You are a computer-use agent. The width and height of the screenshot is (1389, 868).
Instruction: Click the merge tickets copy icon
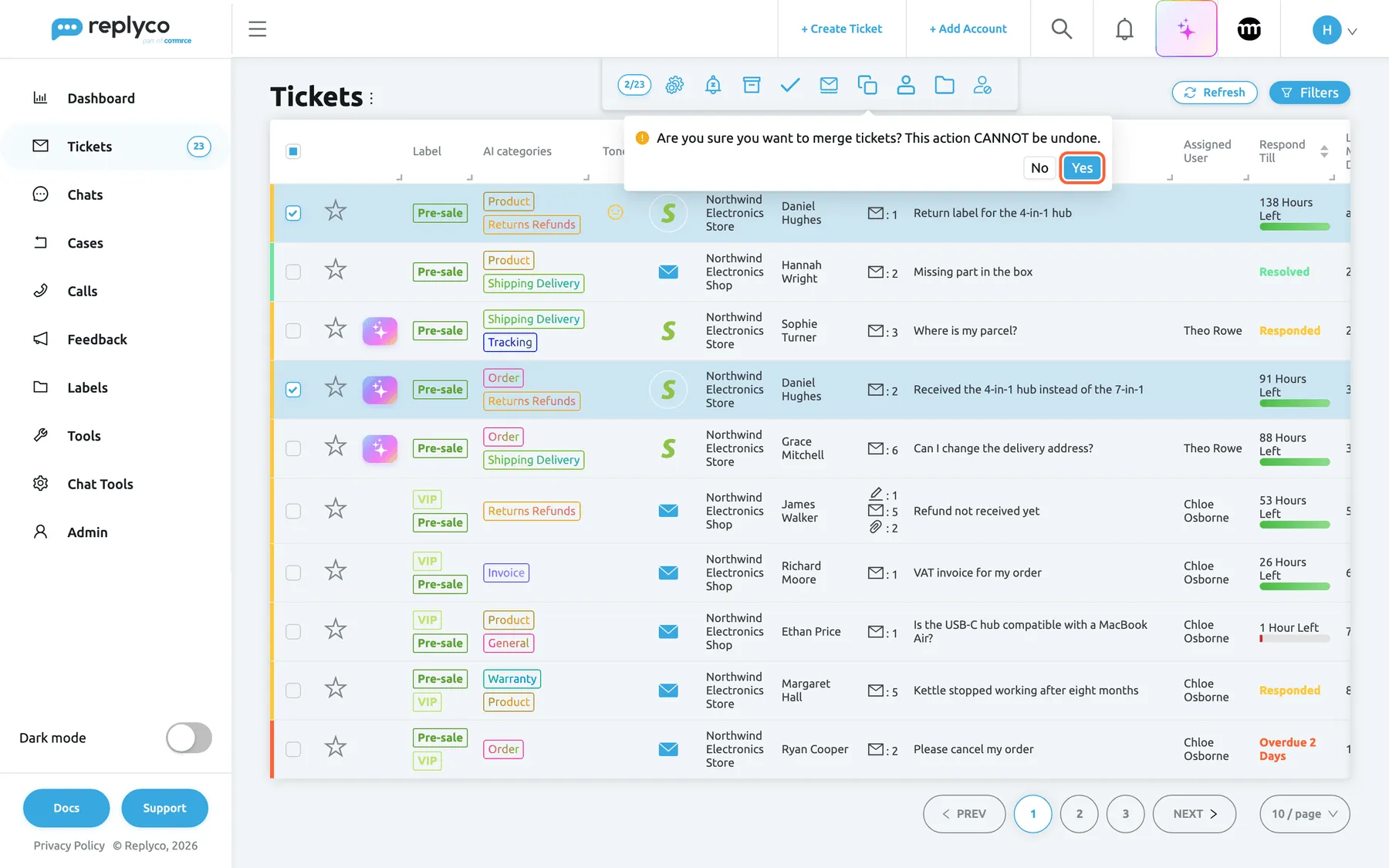[x=867, y=85]
